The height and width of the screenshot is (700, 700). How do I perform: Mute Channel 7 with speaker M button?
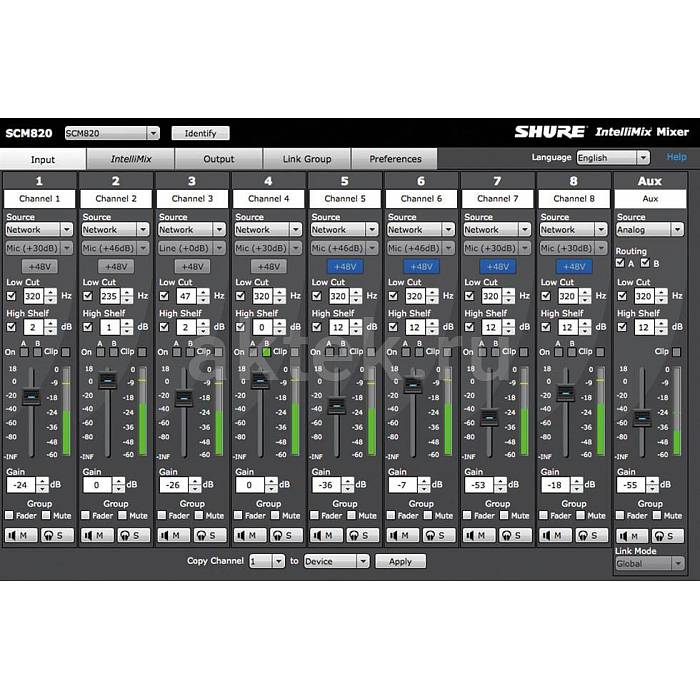tap(479, 535)
